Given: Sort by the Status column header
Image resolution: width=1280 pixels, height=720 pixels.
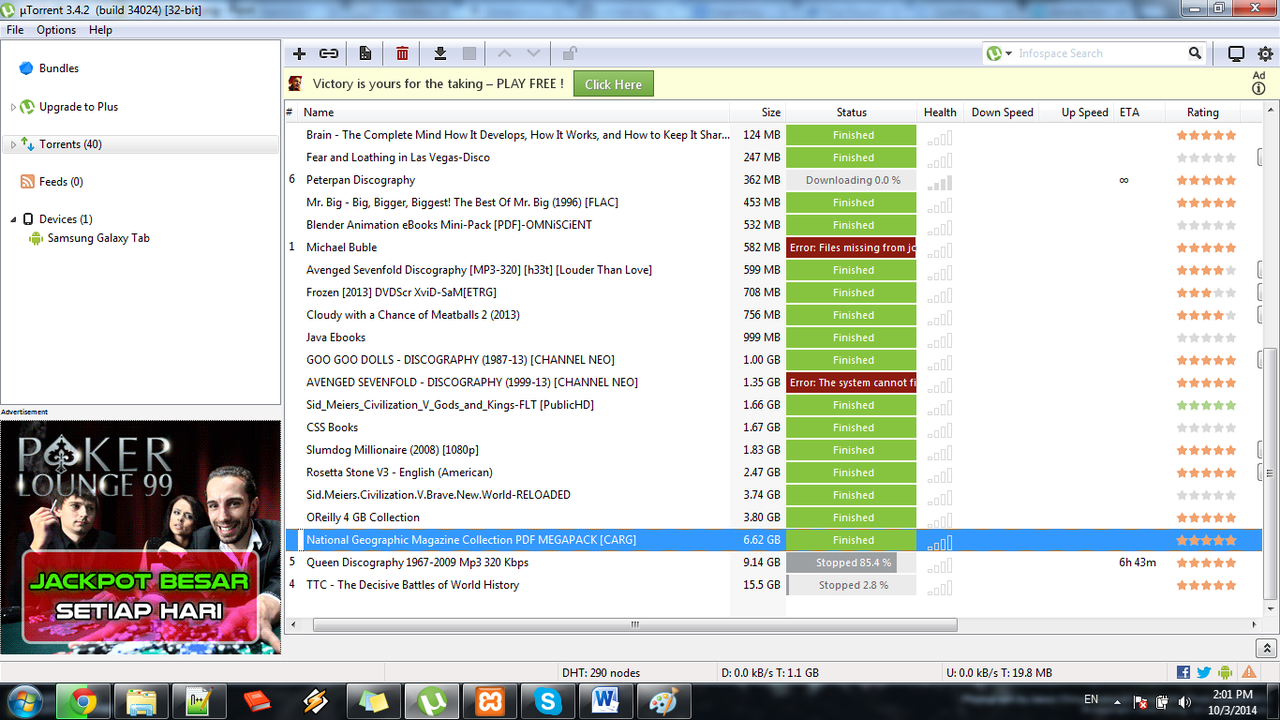Looking at the screenshot, I should pos(852,112).
